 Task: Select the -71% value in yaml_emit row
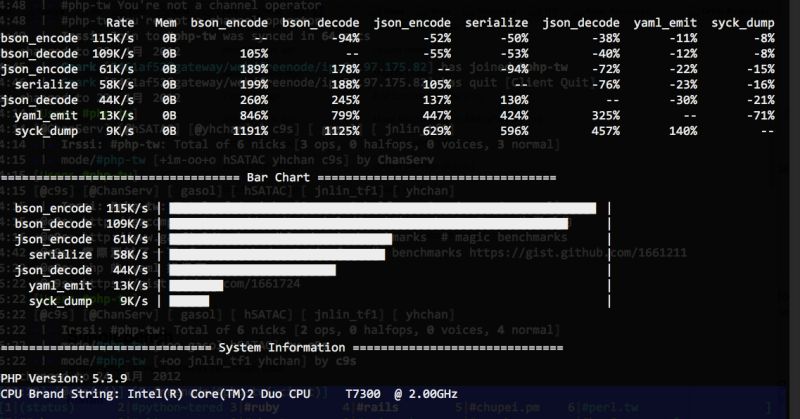[x=760, y=116]
